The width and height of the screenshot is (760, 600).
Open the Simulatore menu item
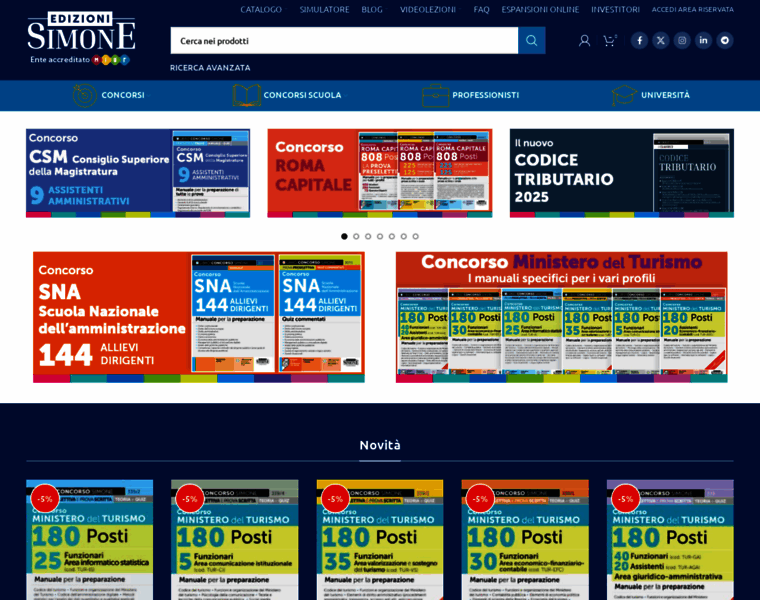324,10
